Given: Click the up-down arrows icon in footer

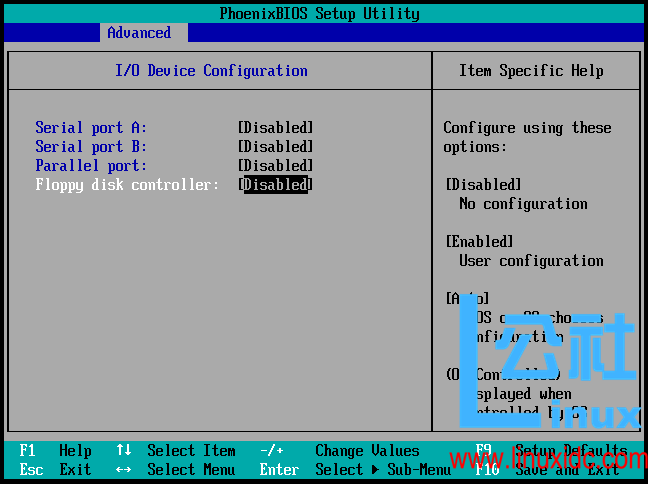Looking at the screenshot, I should coord(124,450).
